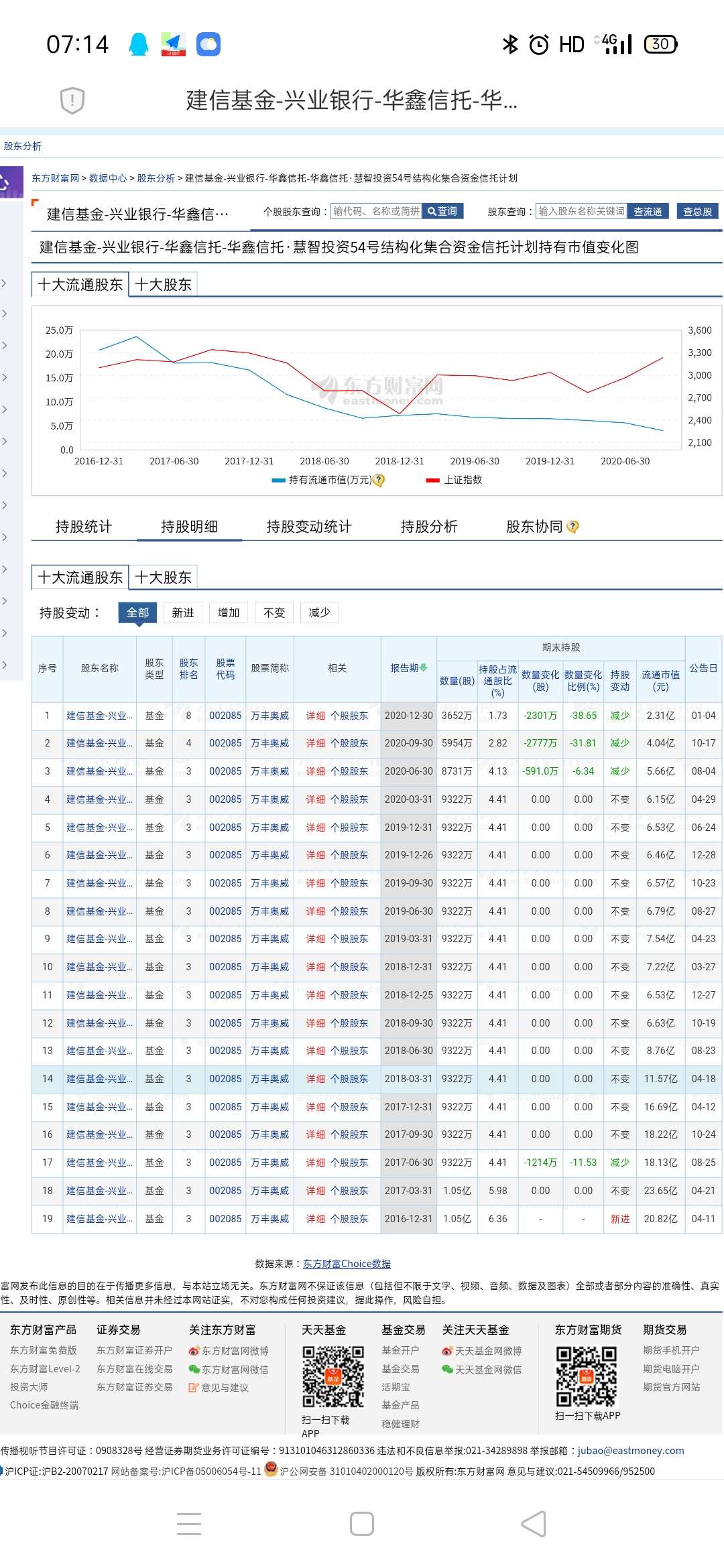Click the 查询 search button
Viewport: 724px width, 1568px height.
click(x=442, y=211)
